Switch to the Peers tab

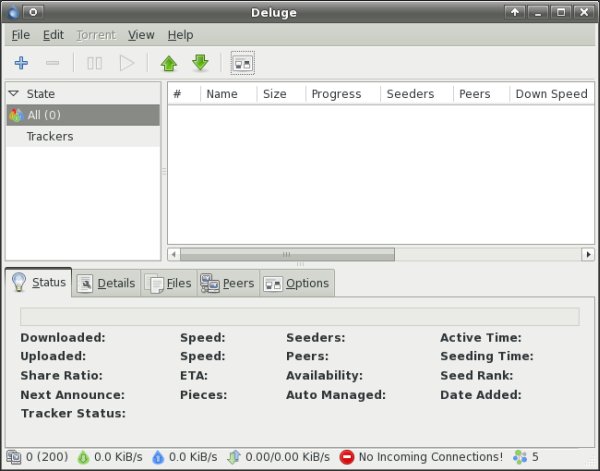click(228, 283)
